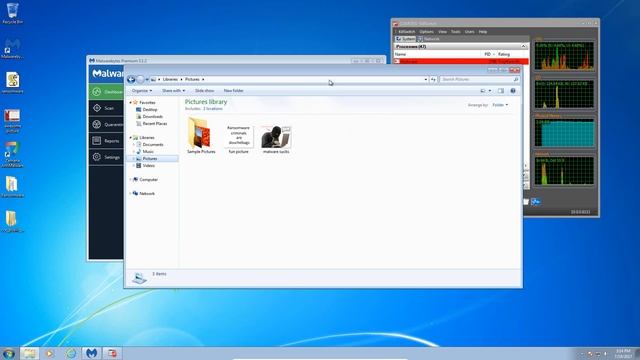Open the Organize dropdown menu
Screen dimensions: 640x360
click(142, 91)
